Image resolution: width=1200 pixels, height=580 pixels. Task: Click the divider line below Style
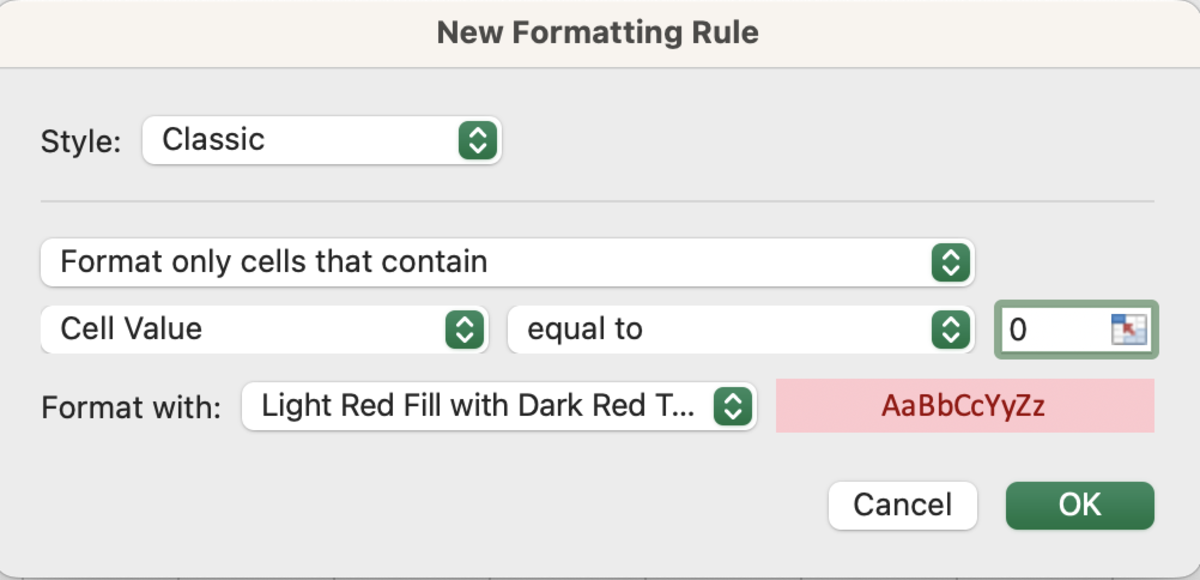pos(597,202)
